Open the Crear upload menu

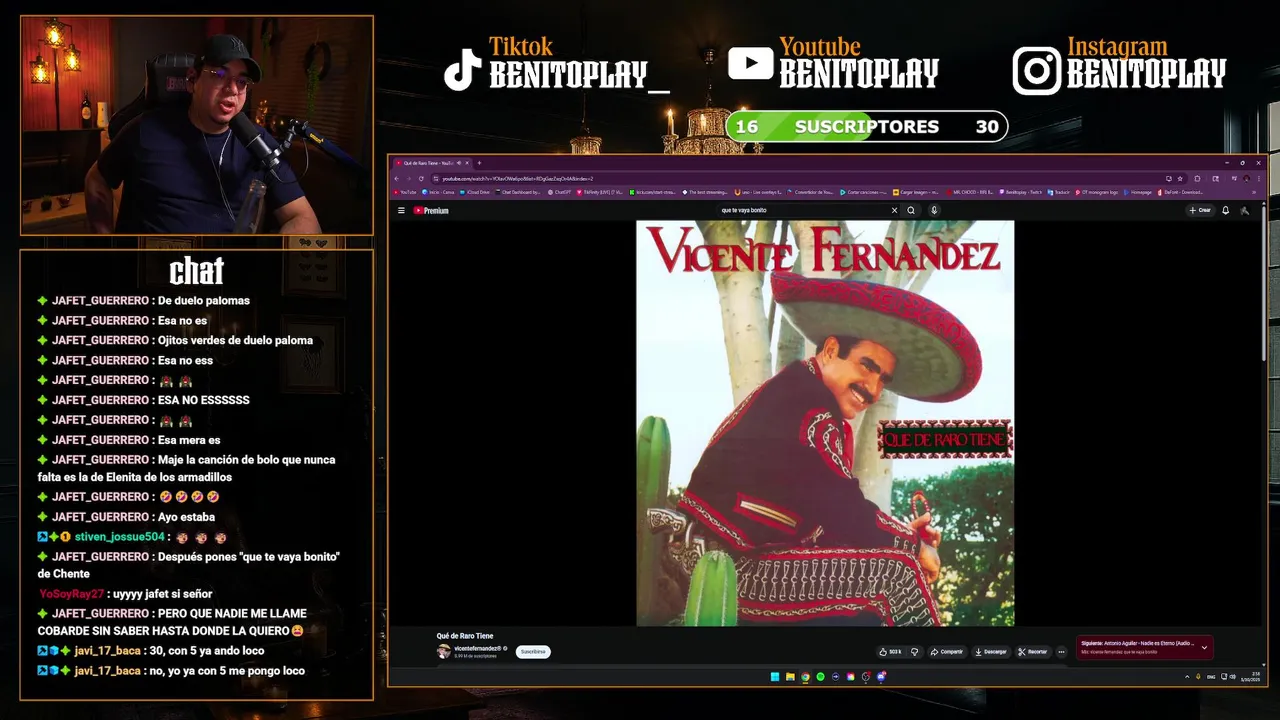pyautogui.click(x=1200, y=211)
